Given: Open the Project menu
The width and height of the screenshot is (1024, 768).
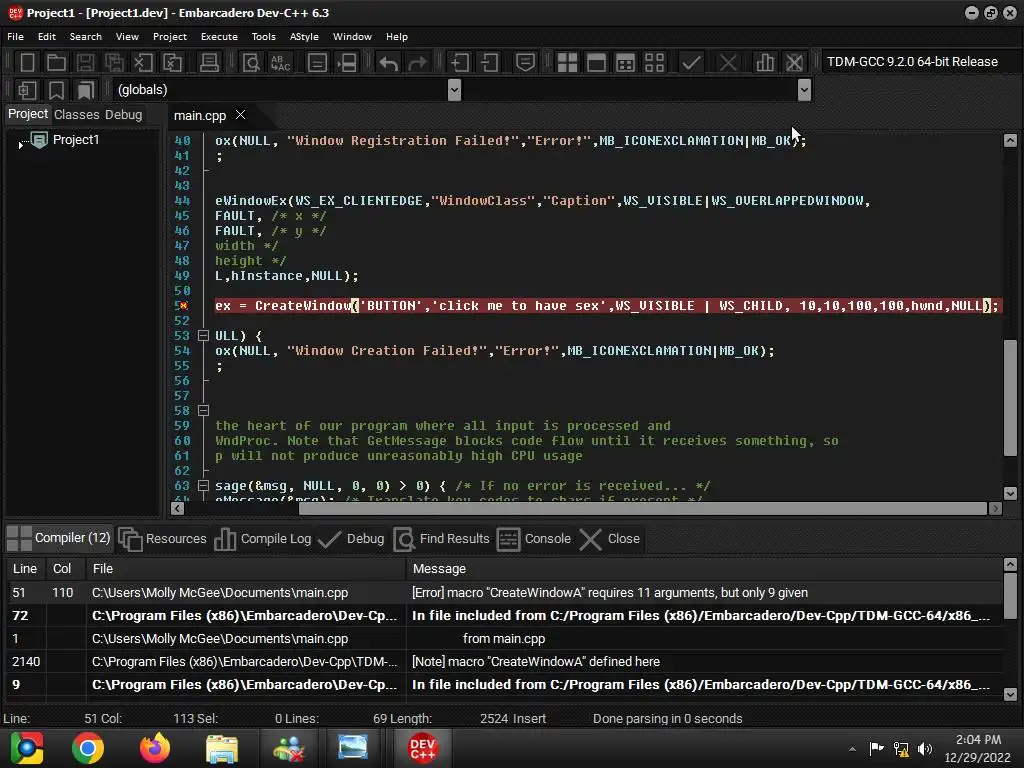Looking at the screenshot, I should click(170, 37).
